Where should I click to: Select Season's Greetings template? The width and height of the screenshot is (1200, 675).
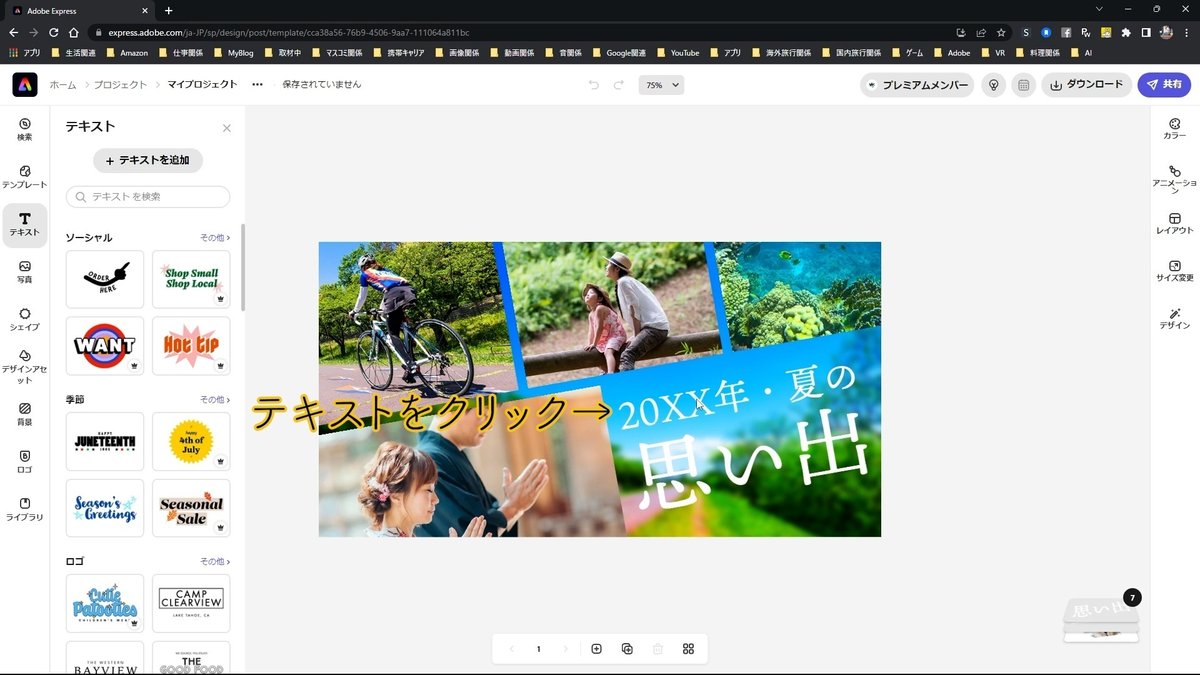105,508
